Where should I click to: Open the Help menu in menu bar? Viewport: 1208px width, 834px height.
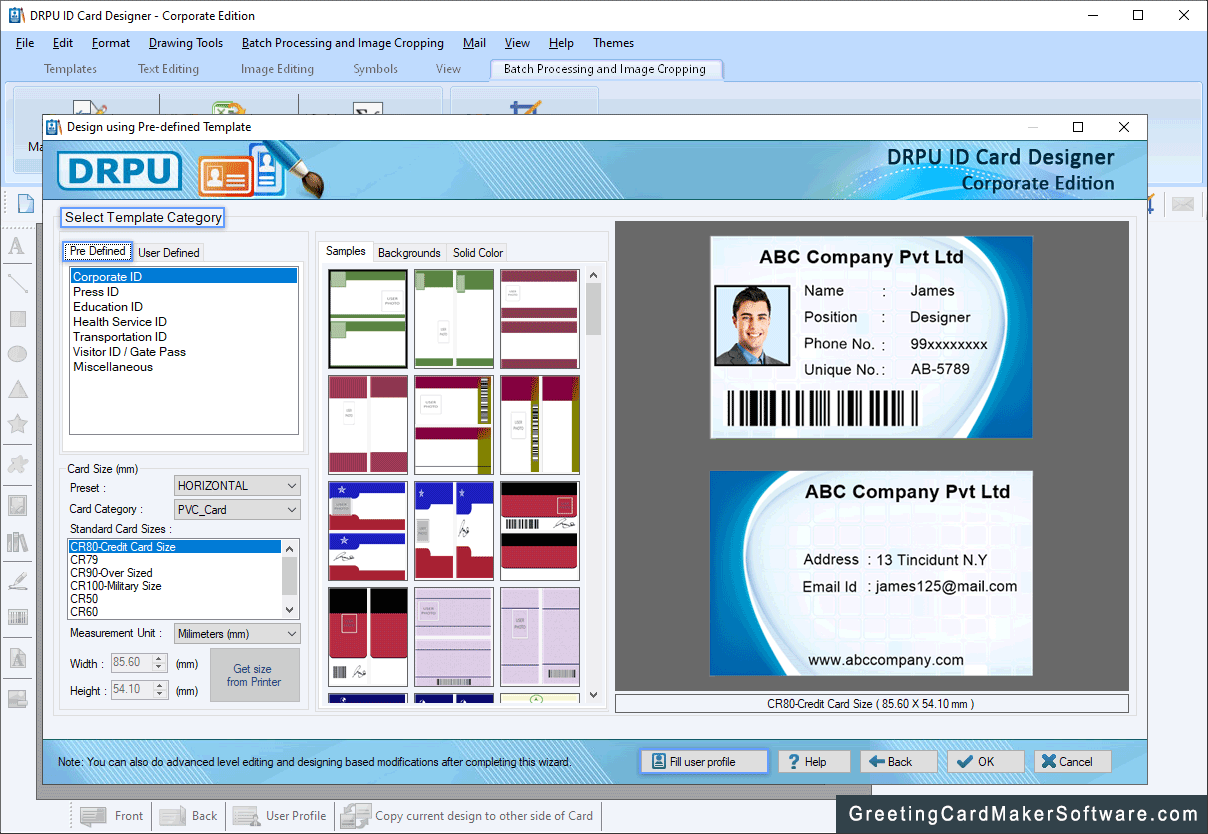click(x=561, y=43)
